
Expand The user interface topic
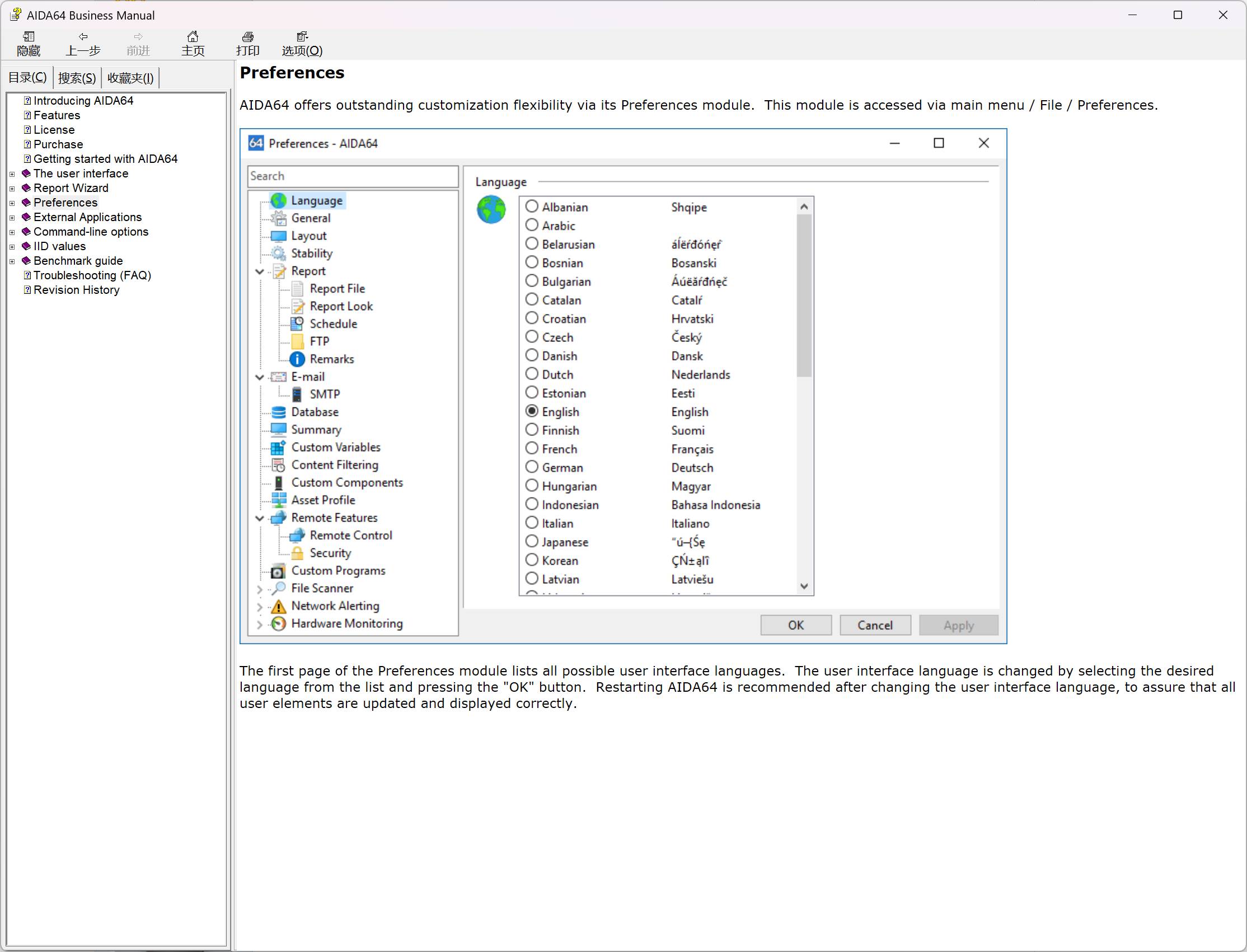pos(12,174)
